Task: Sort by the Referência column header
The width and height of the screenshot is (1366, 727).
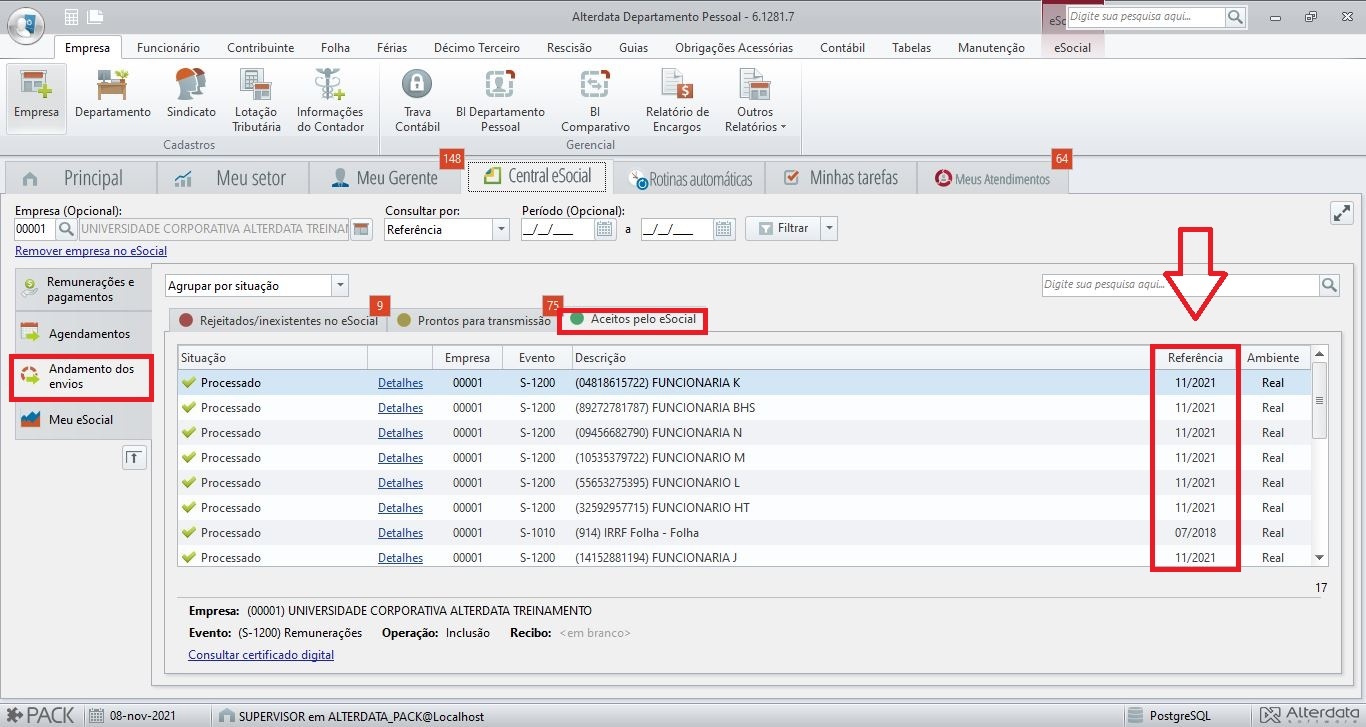Action: tap(1195, 357)
